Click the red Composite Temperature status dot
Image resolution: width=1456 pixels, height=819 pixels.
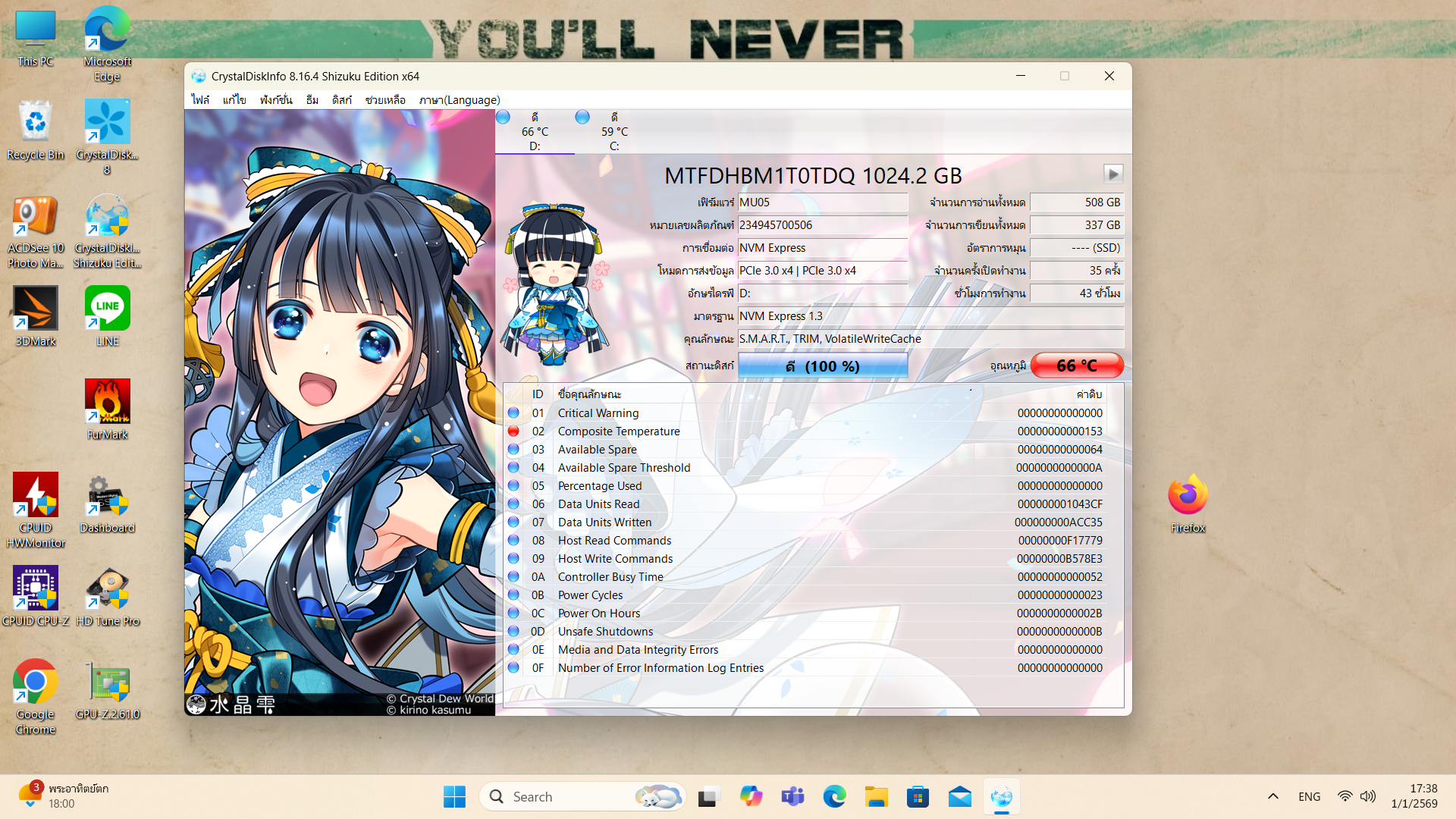513,431
